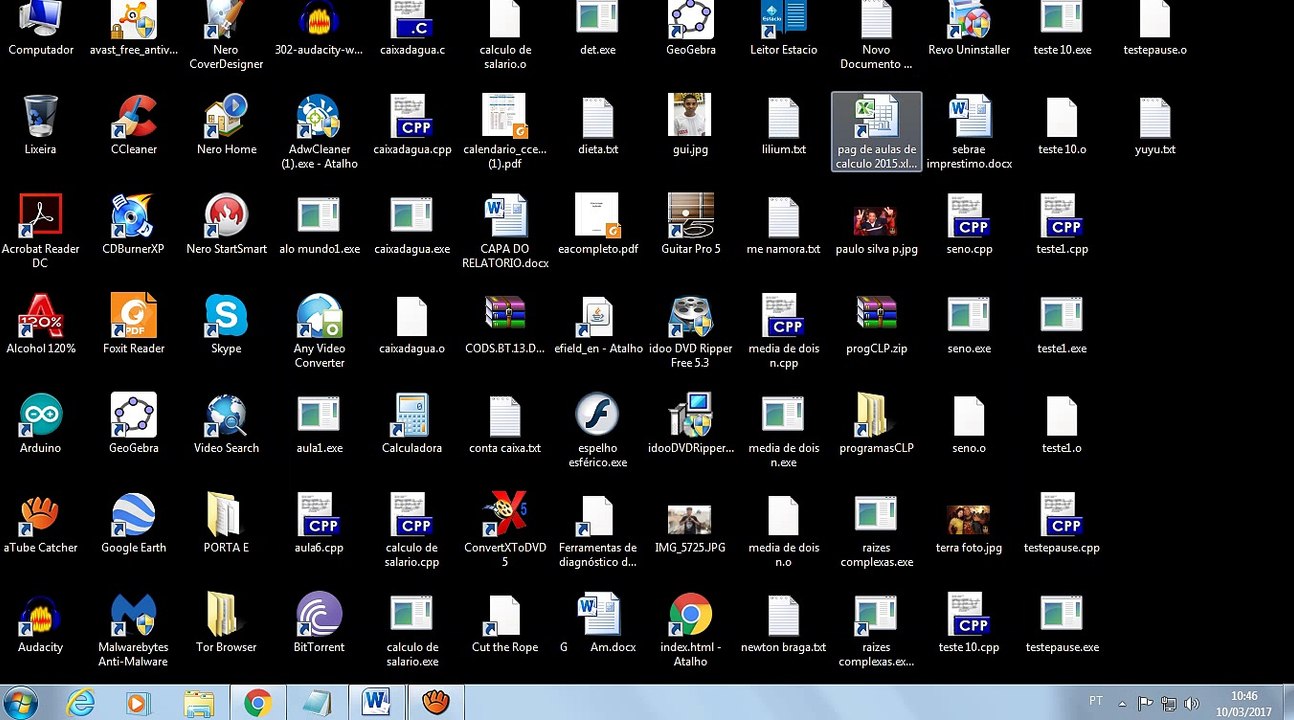Select the Alcohol 120% icon
This screenshot has height=720, width=1294.
41,324
